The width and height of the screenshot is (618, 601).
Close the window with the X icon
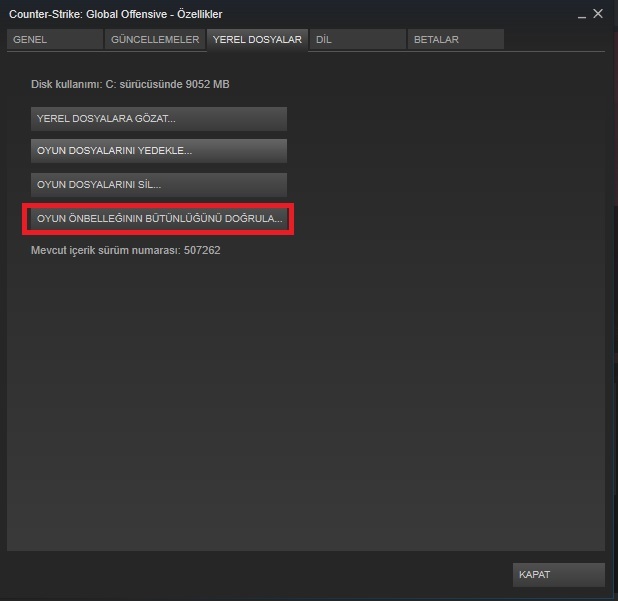coord(598,14)
